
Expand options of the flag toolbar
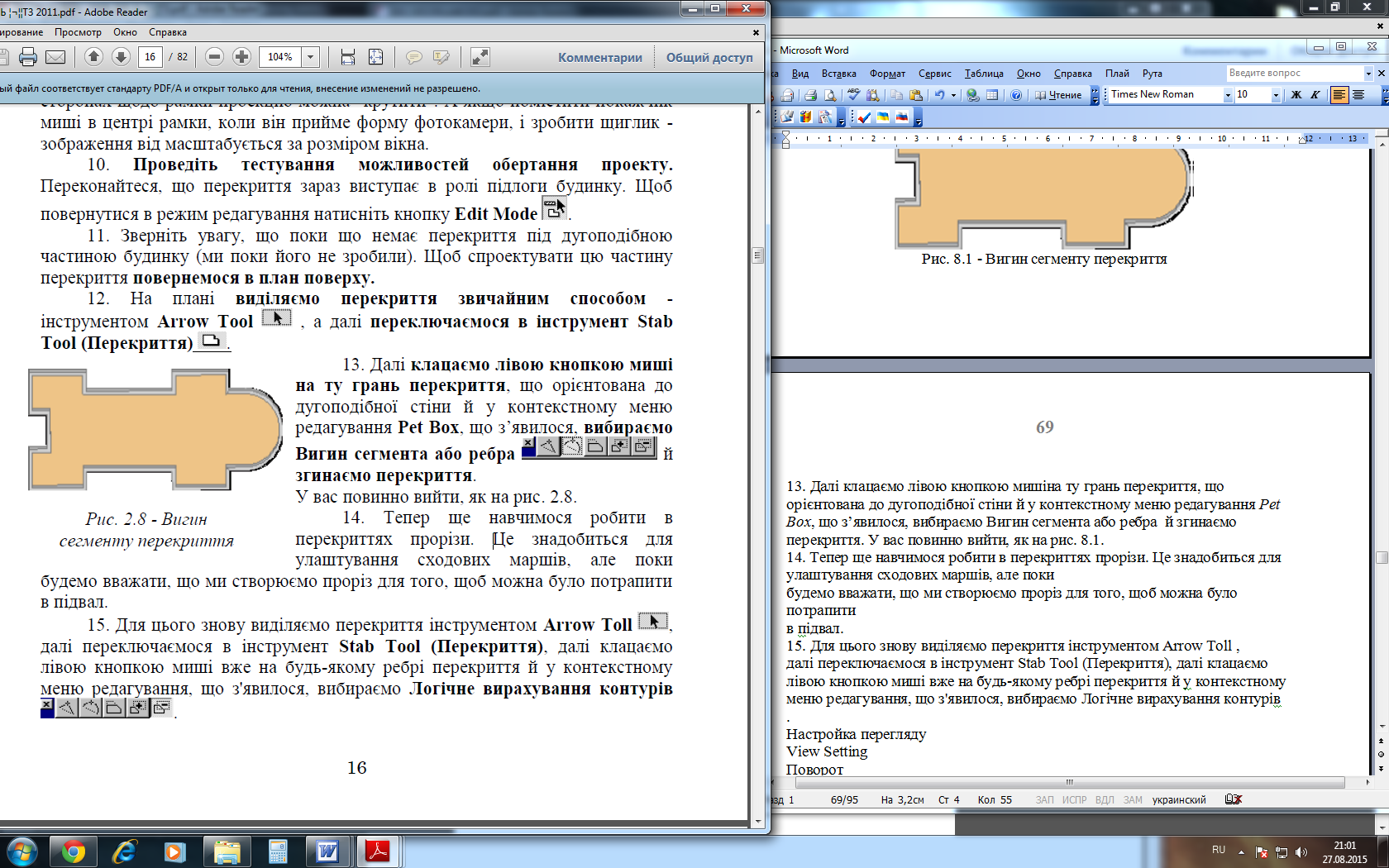918,117
